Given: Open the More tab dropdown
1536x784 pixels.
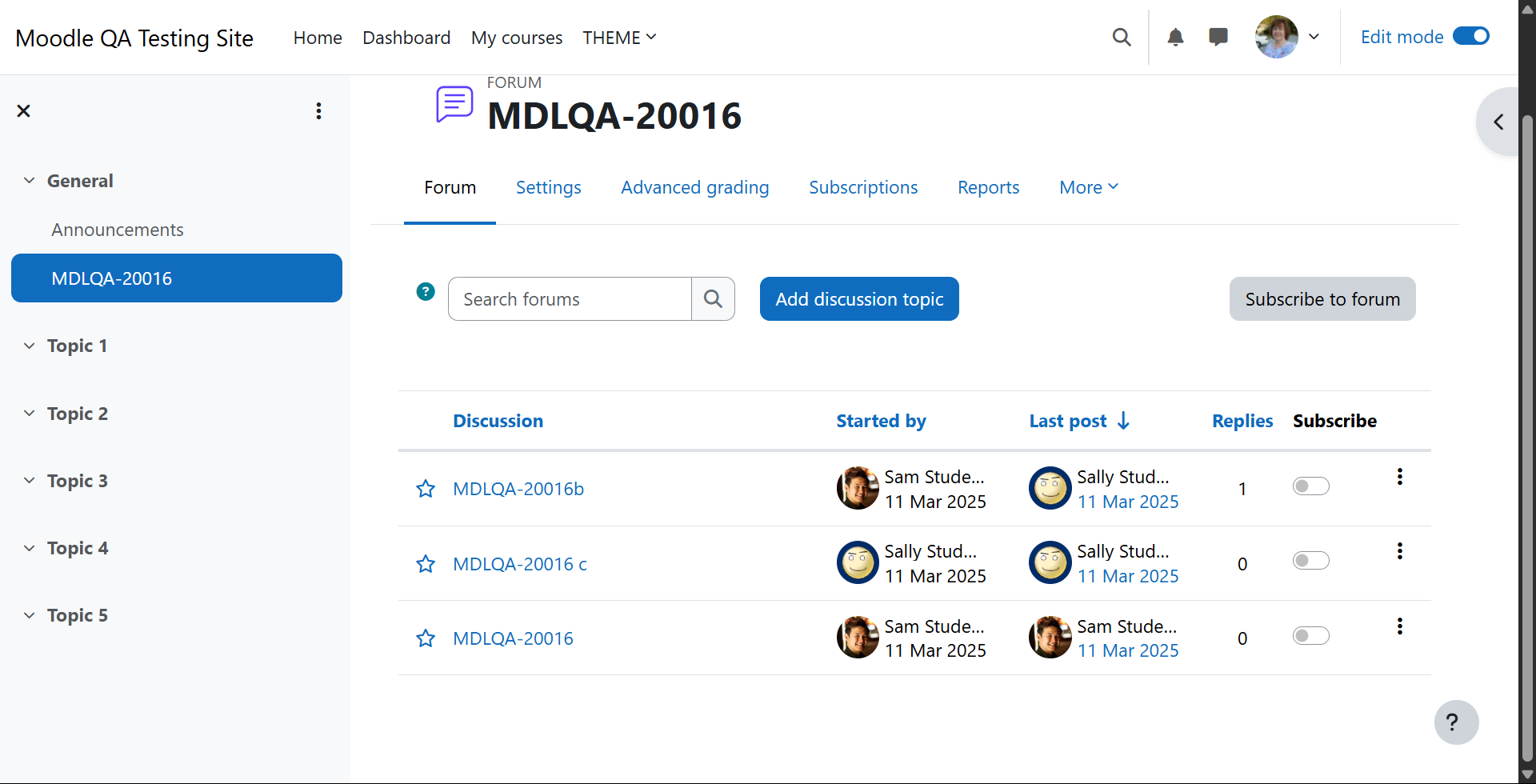Looking at the screenshot, I should click(1089, 187).
